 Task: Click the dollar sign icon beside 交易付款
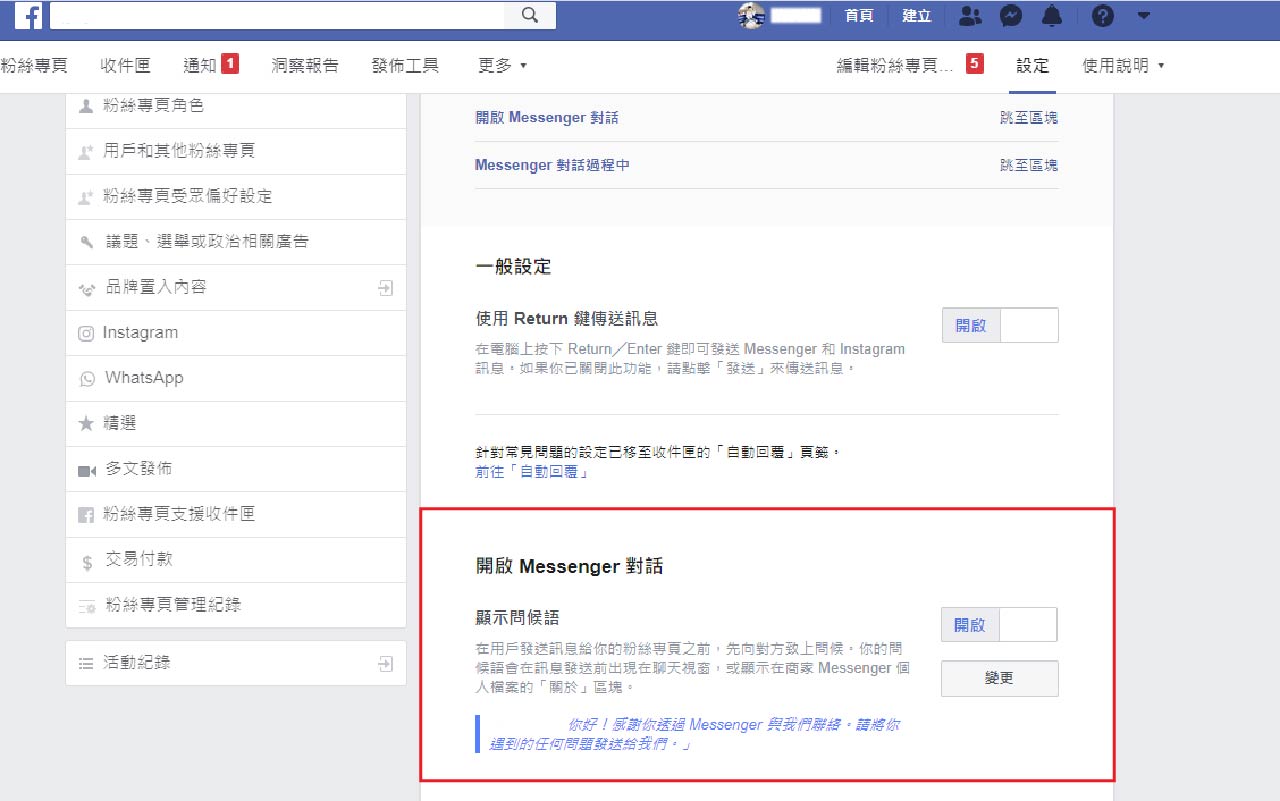87,562
